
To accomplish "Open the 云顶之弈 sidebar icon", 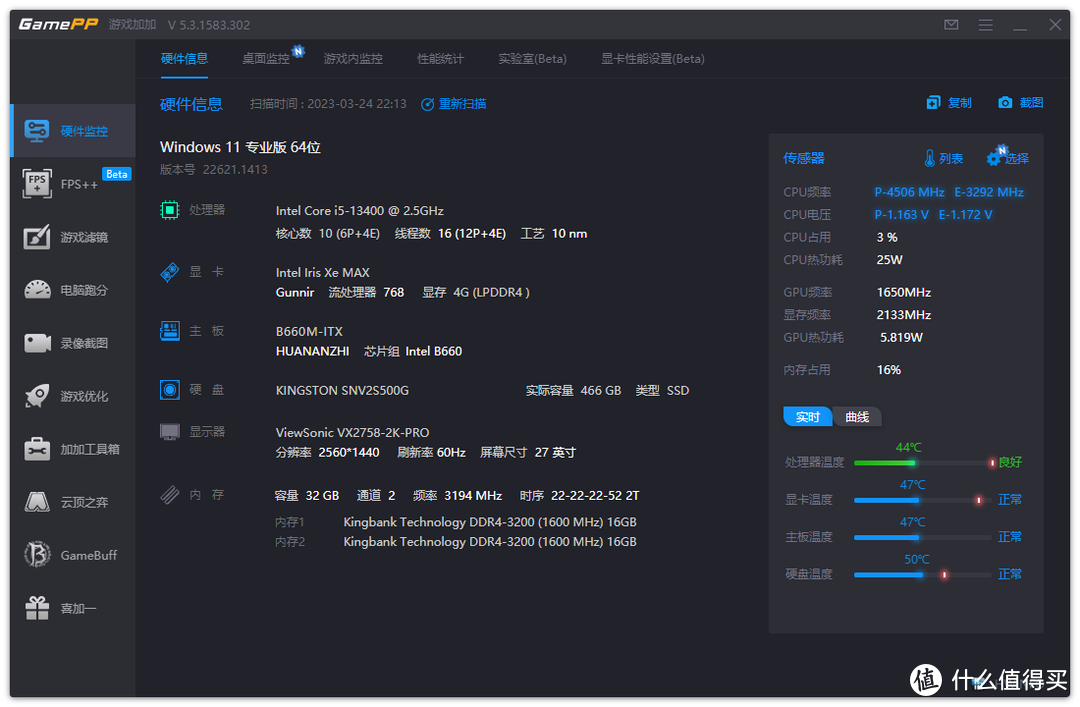I will tap(37, 502).
